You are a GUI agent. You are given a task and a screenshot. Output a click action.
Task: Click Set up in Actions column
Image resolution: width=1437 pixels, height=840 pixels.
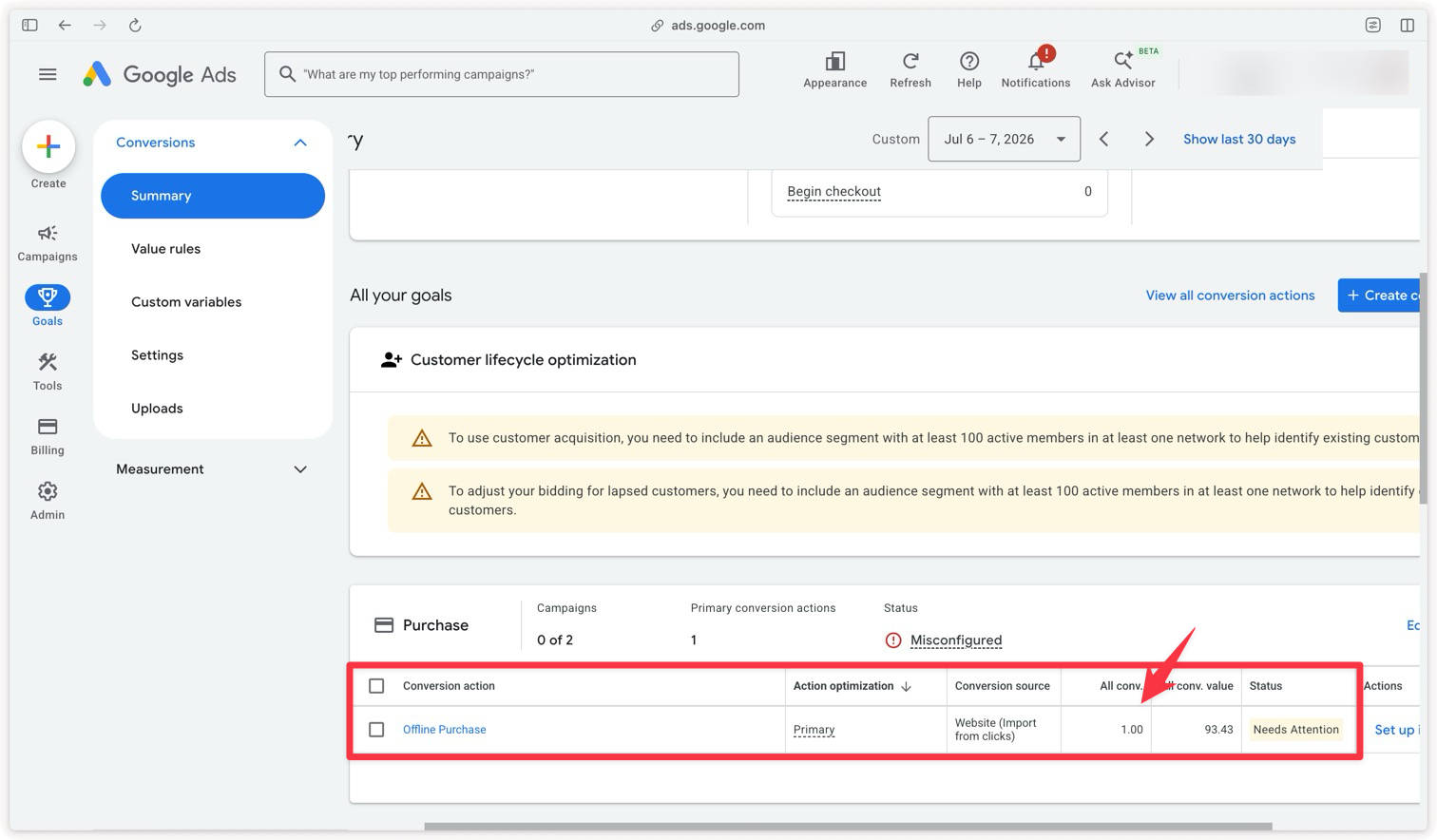1395,730
